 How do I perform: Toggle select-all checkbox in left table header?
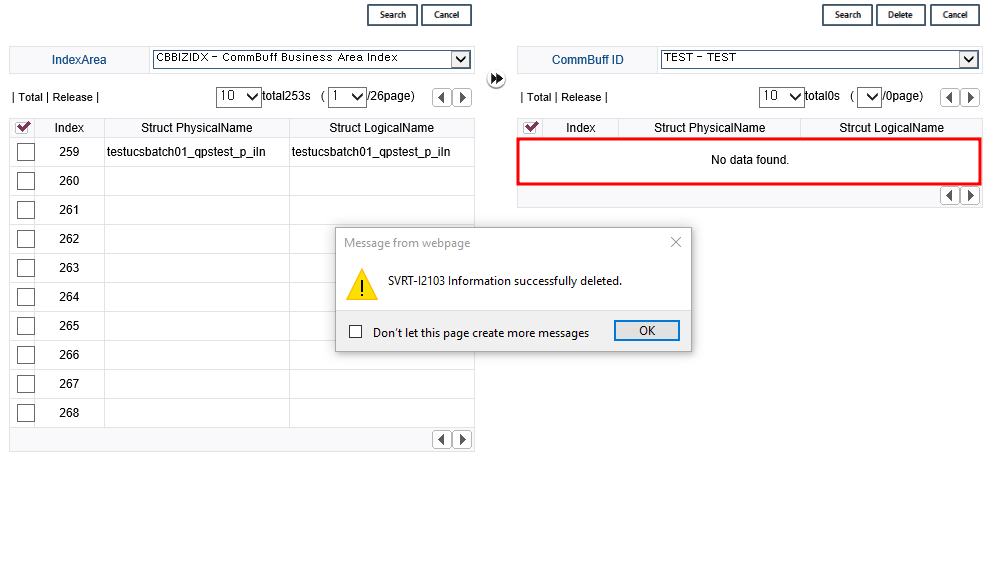[24, 128]
